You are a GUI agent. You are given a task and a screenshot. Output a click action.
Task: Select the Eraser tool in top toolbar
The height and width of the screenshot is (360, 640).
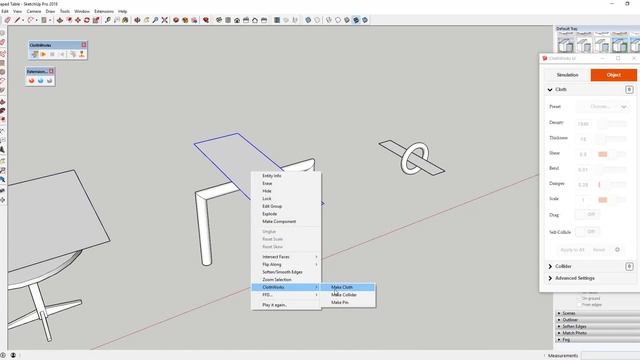7,20
